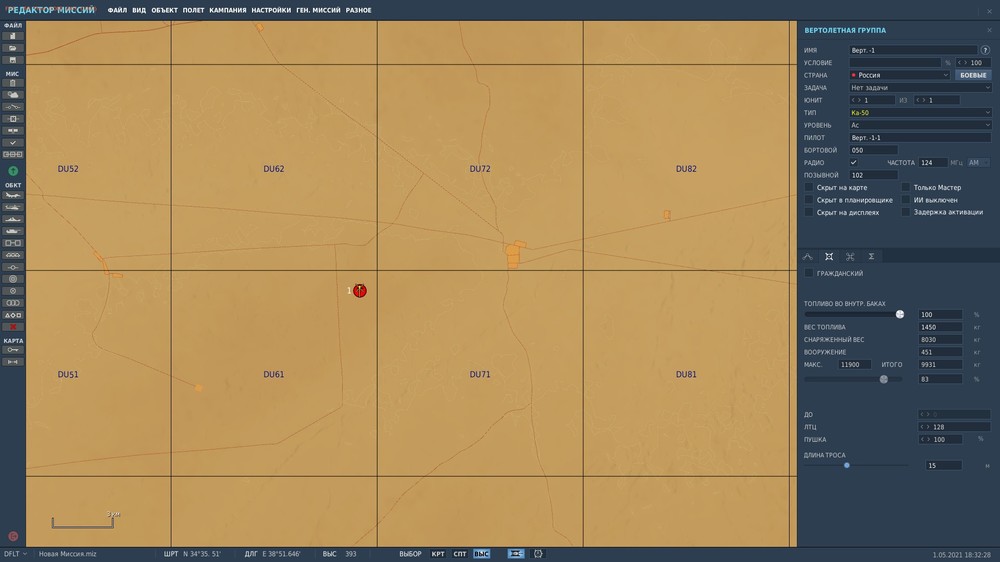
Task: Toggle the Радио checkbox
Action: [853, 163]
